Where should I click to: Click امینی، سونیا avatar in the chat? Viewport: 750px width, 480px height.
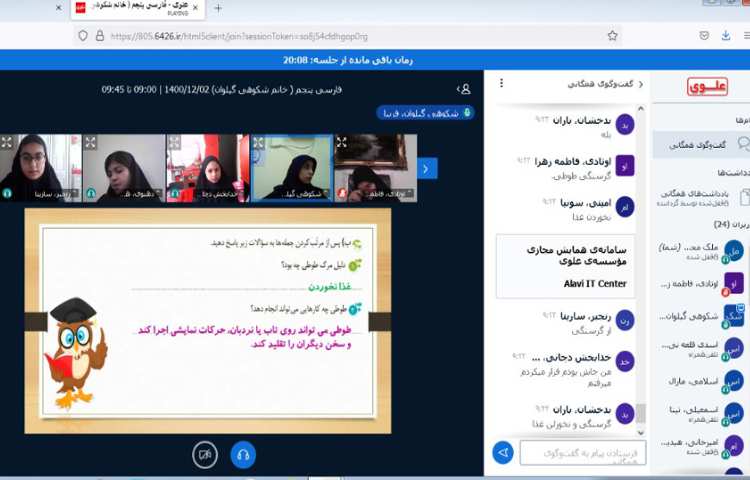pos(625,207)
